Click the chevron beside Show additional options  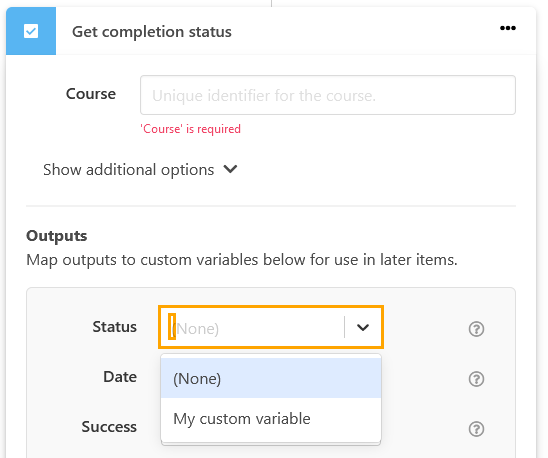coord(230,169)
